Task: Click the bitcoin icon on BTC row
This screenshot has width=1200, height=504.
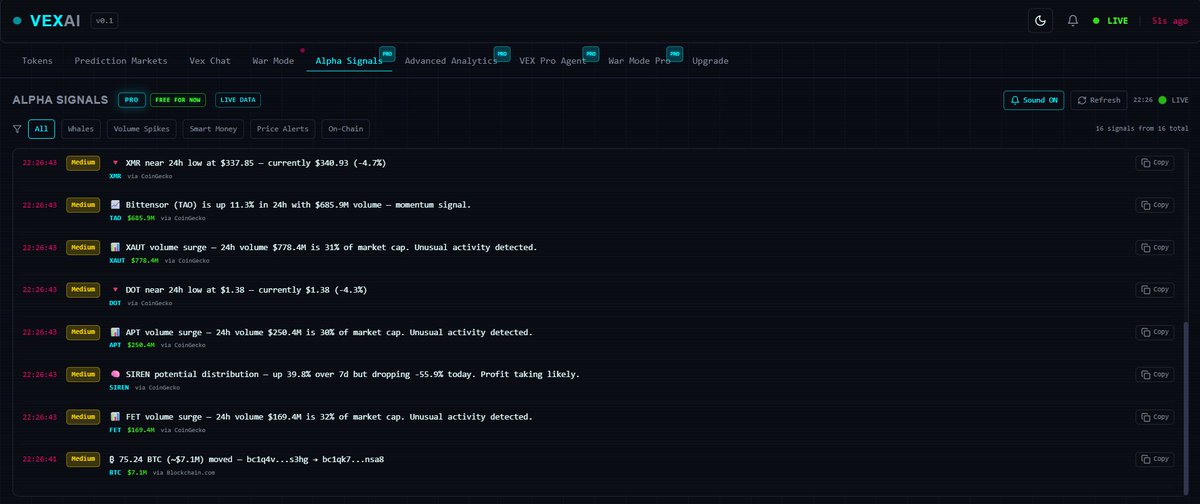Action: [x=113, y=459]
